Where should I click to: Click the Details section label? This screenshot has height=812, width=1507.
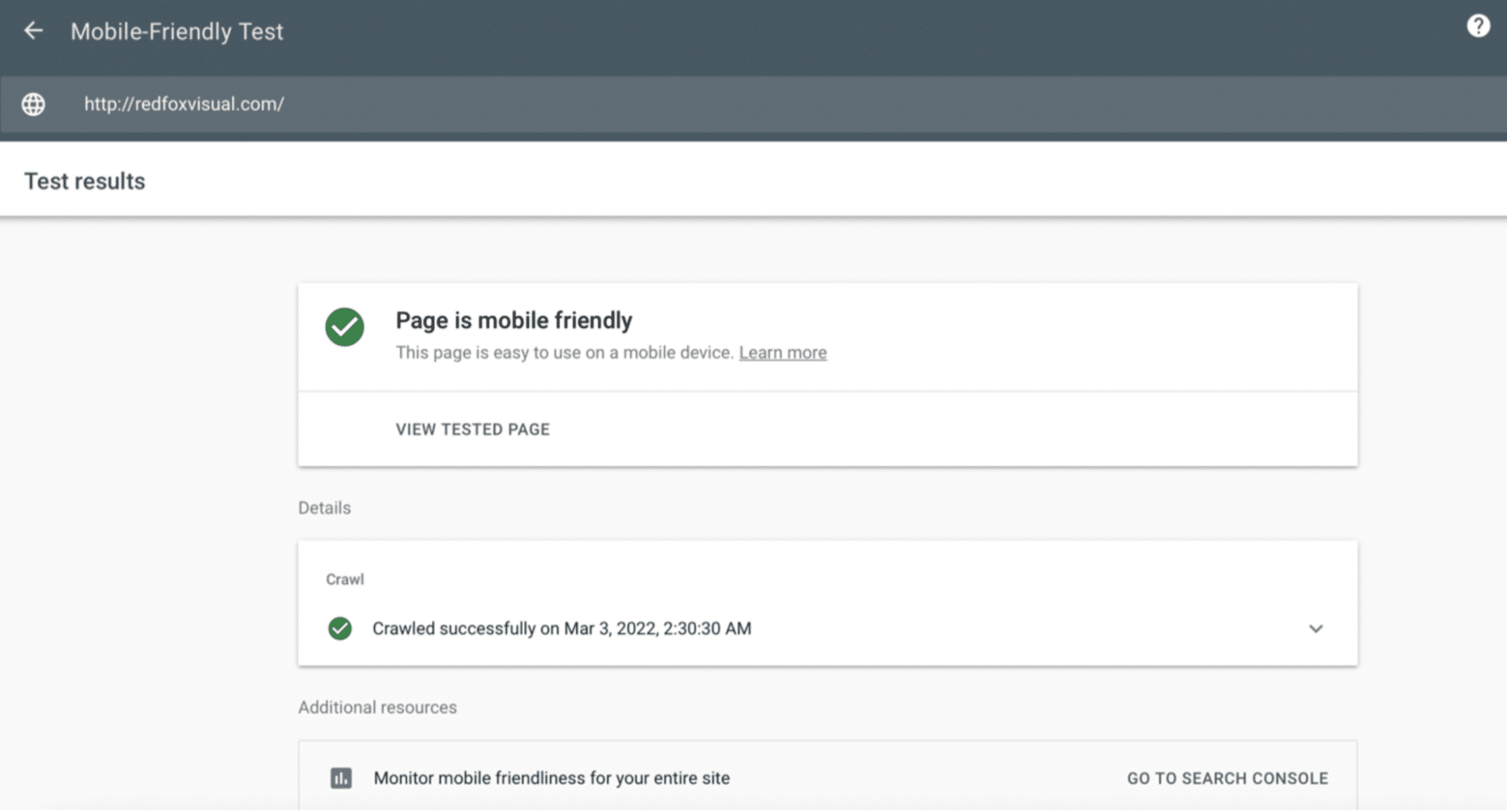[325, 508]
